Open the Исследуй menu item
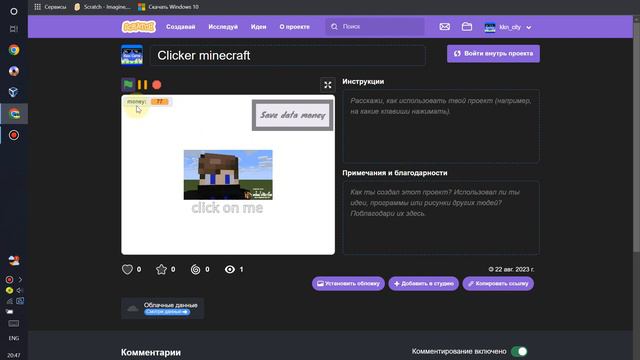This screenshot has width=640, height=360. click(x=223, y=27)
